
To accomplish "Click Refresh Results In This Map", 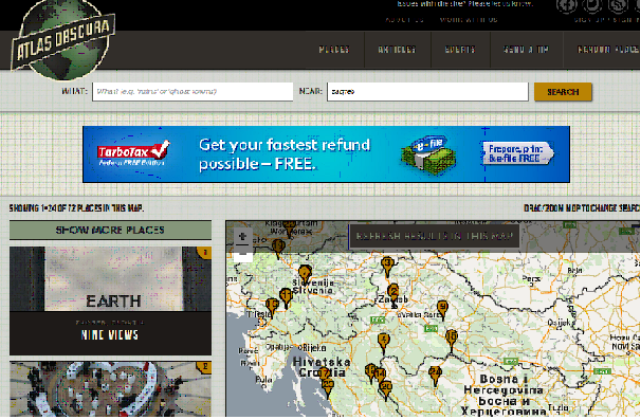I will coord(434,236).
